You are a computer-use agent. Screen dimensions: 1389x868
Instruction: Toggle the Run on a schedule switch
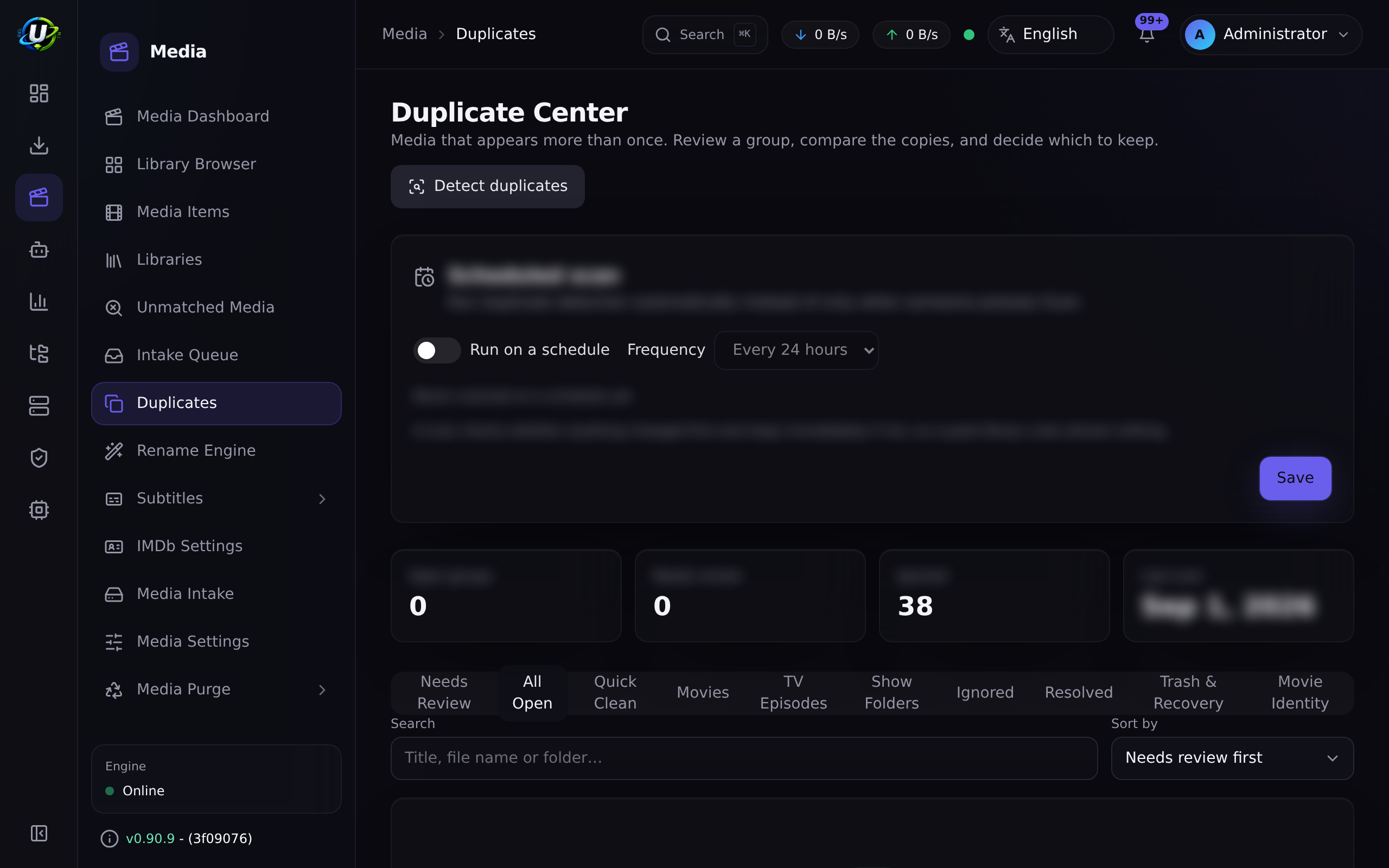pyautogui.click(x=437, y=350)
